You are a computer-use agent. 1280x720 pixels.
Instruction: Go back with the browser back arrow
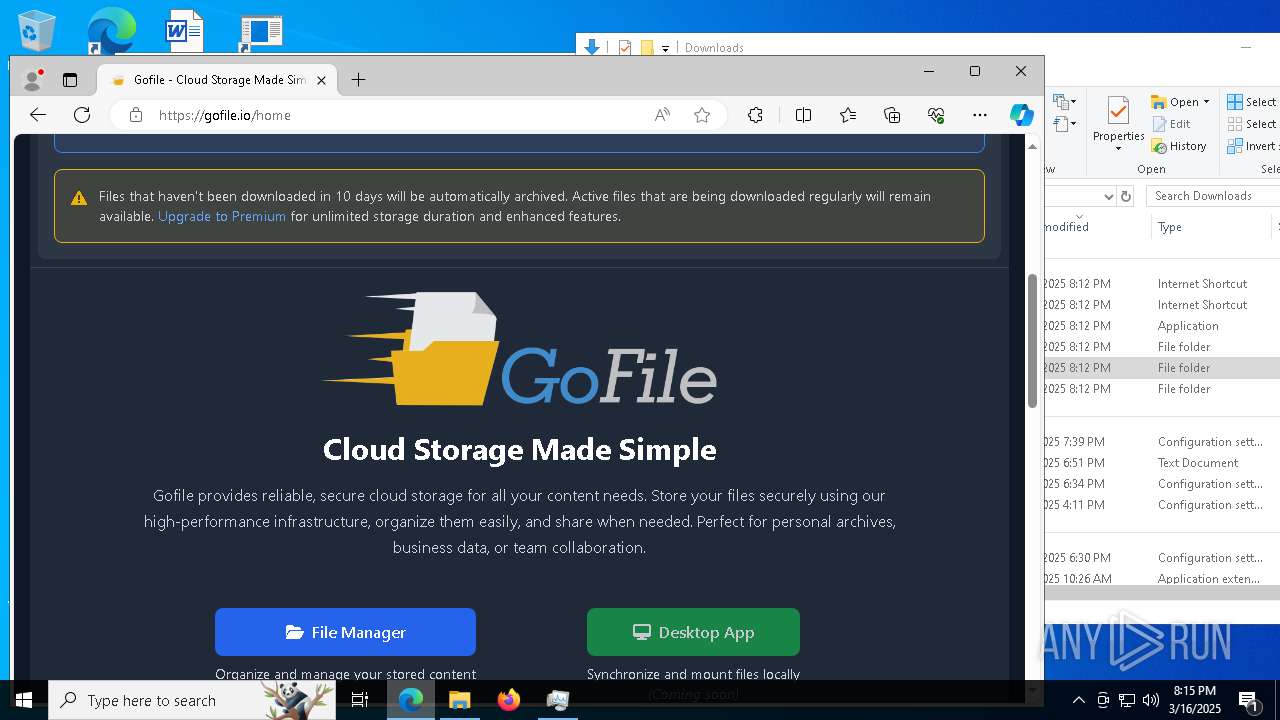point(38,115)
